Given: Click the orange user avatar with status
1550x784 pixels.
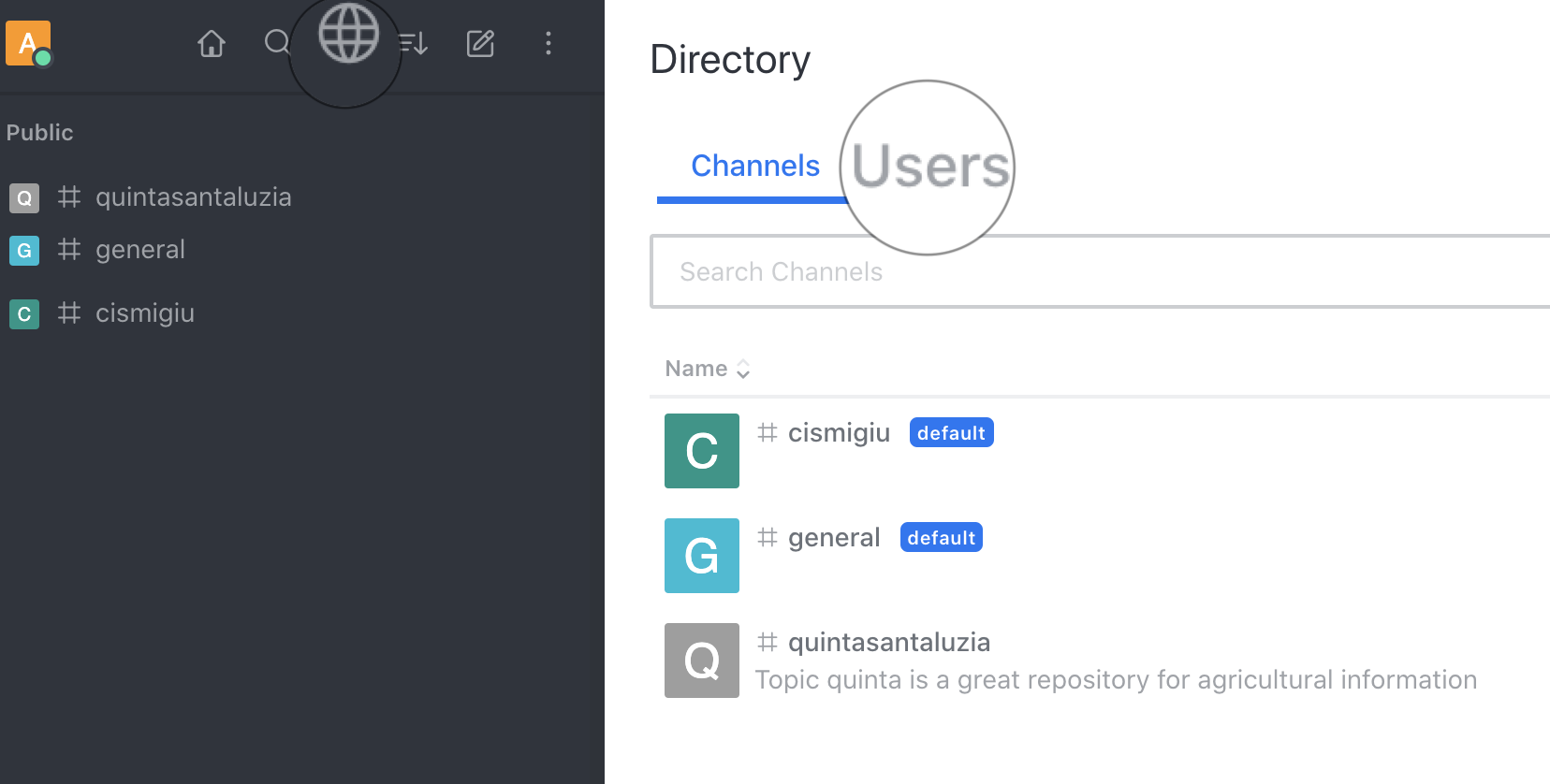Looking at the screenshot, I should 28,43.
